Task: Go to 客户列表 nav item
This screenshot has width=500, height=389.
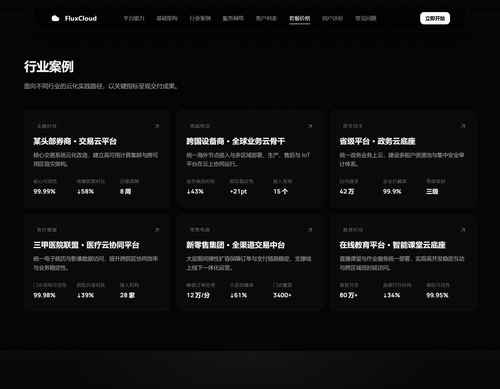Action: [x=266, y=18]
